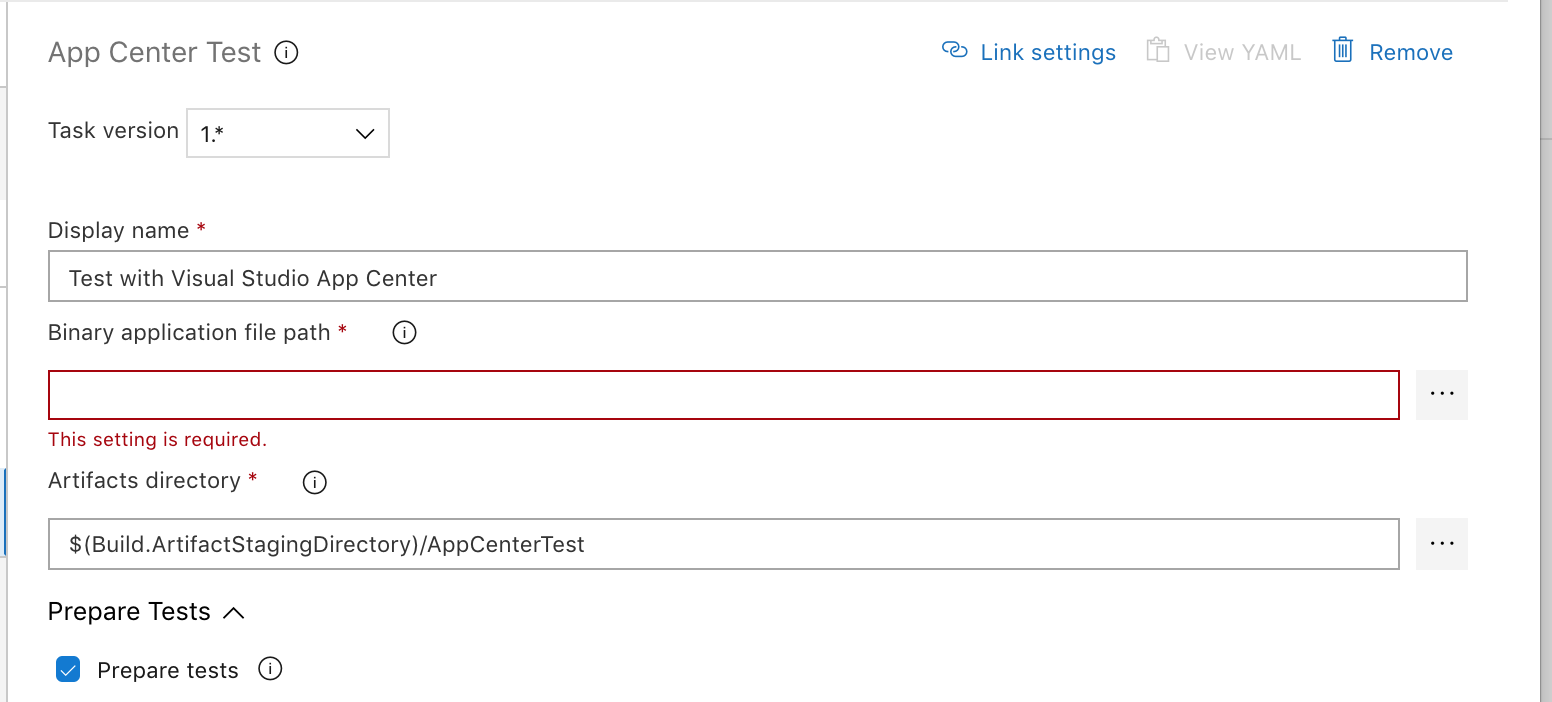Click the Remove trash can icon
Viewport: 1552px width, 702px height.
[1343, 50]
